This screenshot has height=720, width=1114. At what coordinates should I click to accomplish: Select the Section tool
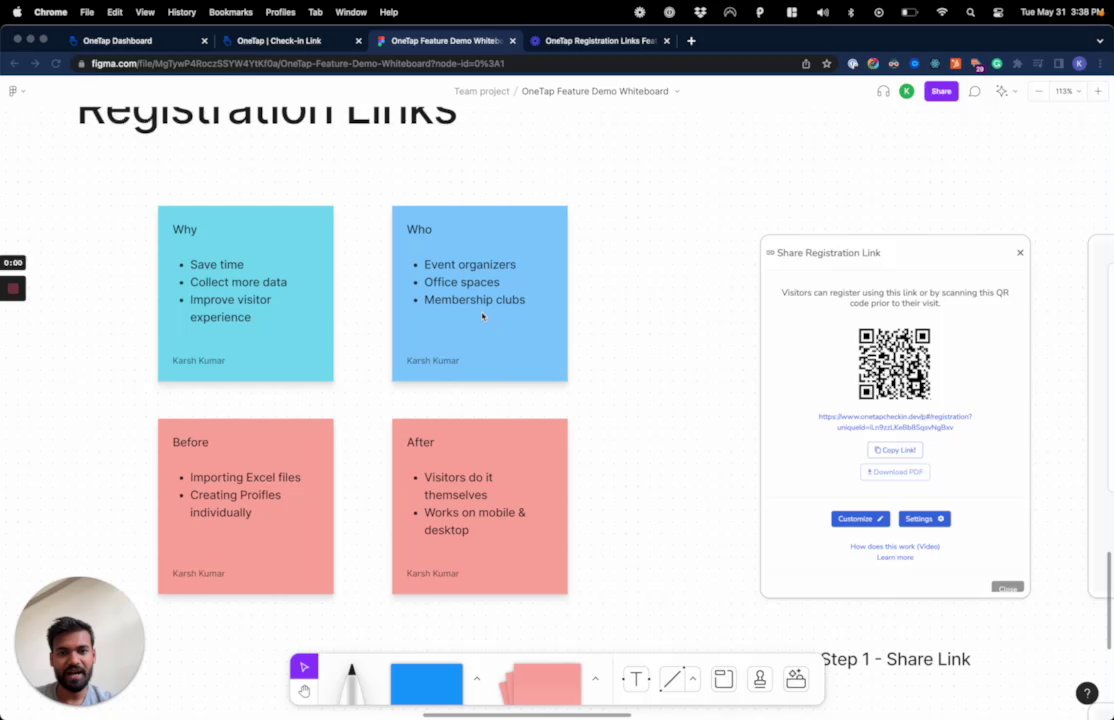click(723, 679)
